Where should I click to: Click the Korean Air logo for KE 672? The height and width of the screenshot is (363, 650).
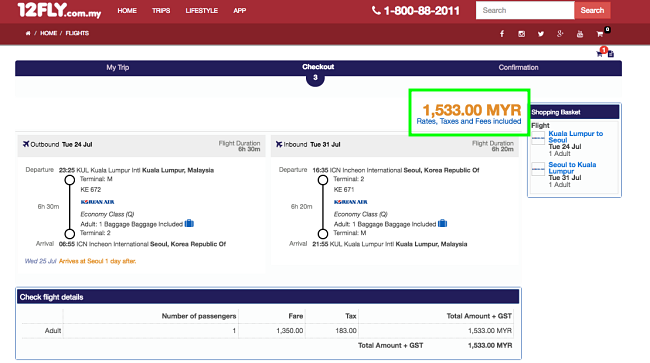click(x=97, y=202)
